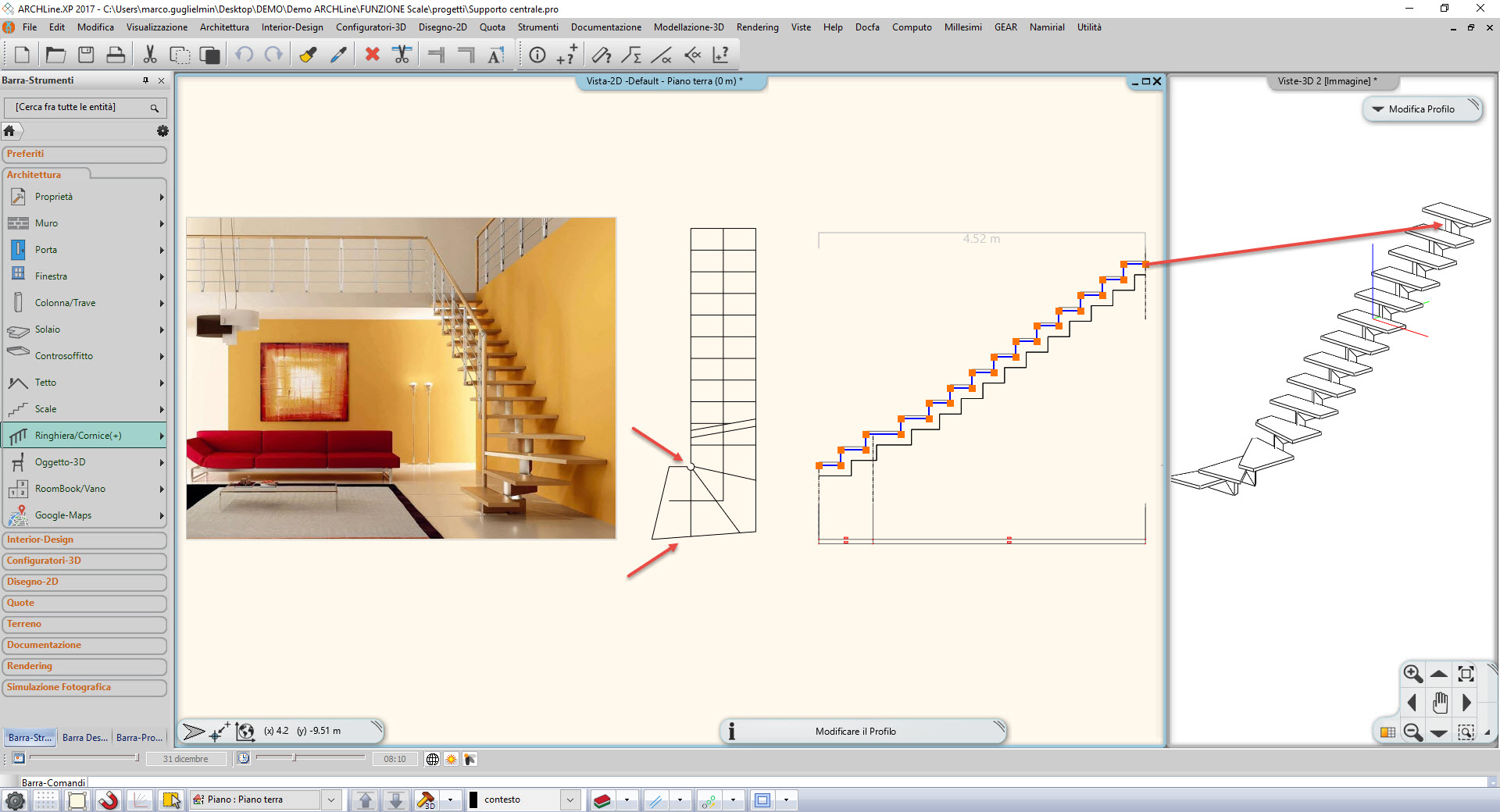
Task: Switch to the Barra-Proprietà tab
Action: pos(139,737)
